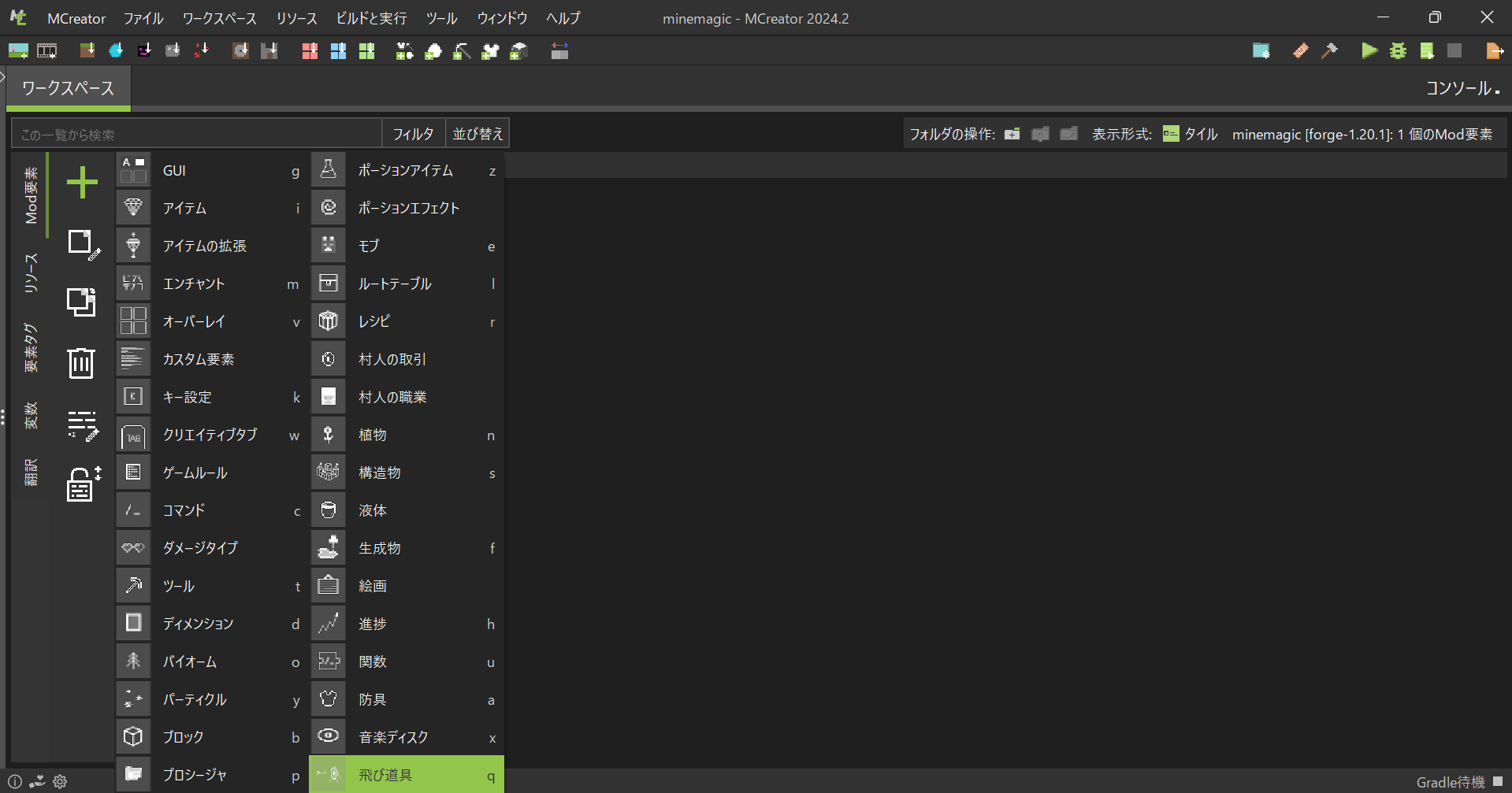
Task: Toggle the タイル view mode
Action: point(1190,134)
